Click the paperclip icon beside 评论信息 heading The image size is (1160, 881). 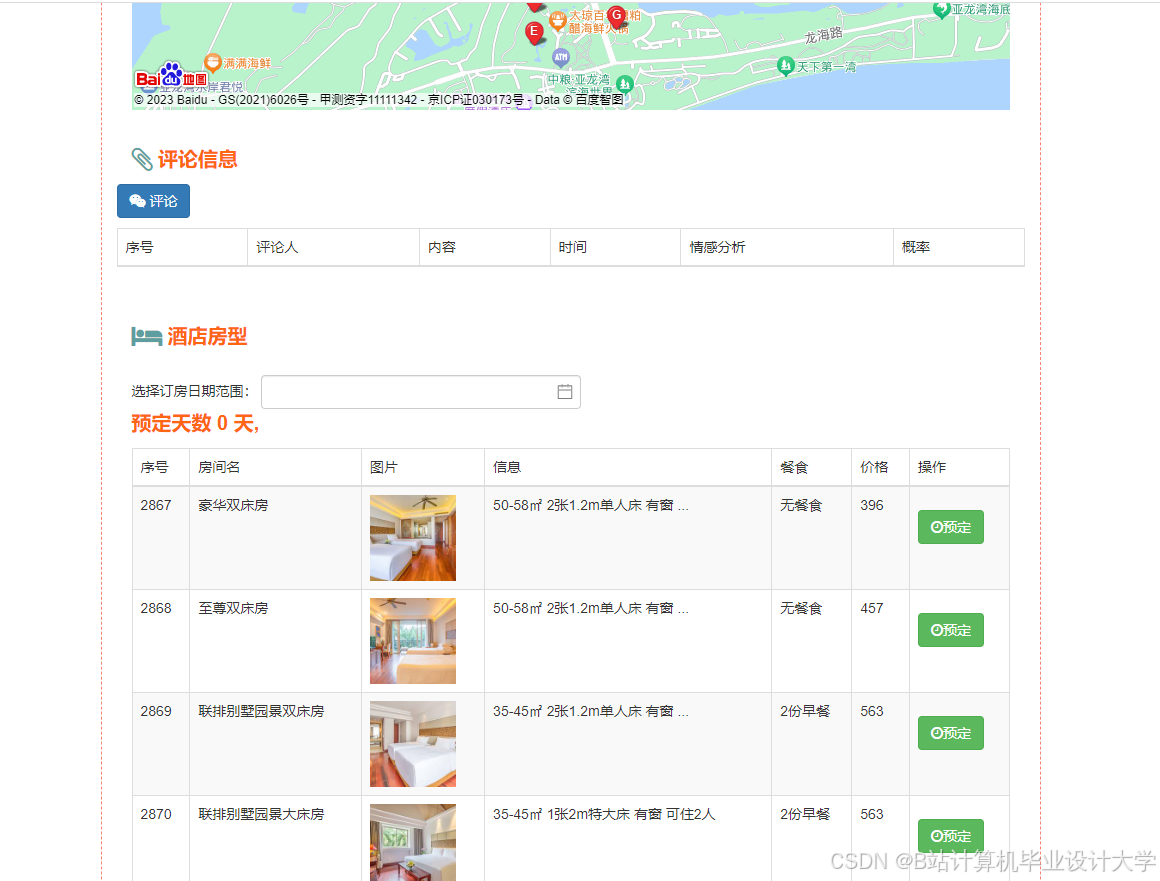click(x=141, y=158)
